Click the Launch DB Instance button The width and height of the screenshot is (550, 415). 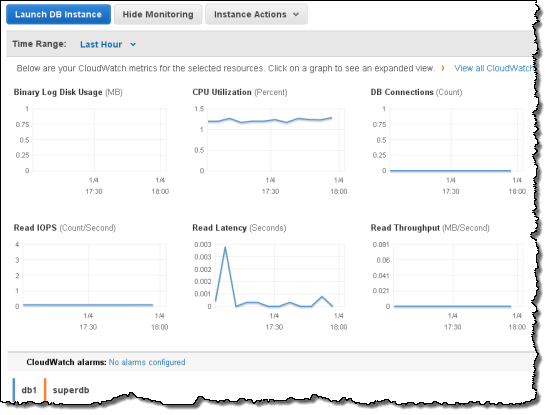pos(59,14)
